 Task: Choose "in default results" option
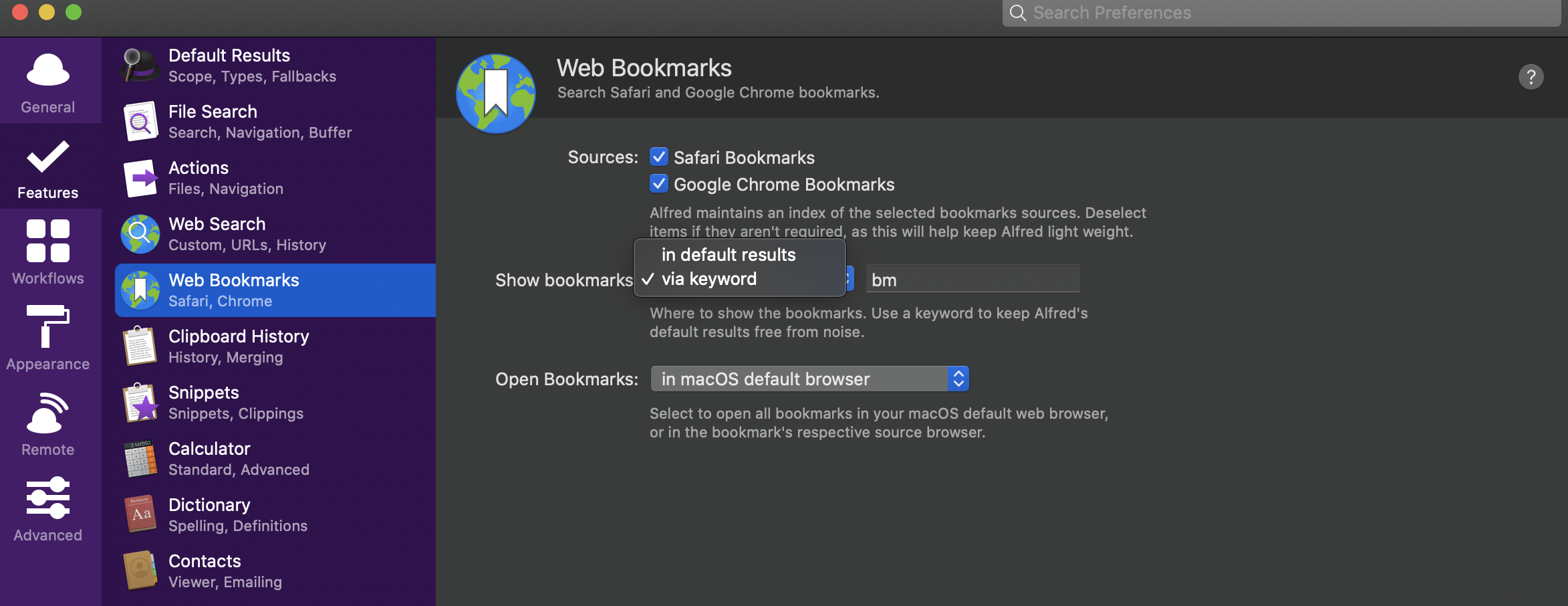pos(729,255)
